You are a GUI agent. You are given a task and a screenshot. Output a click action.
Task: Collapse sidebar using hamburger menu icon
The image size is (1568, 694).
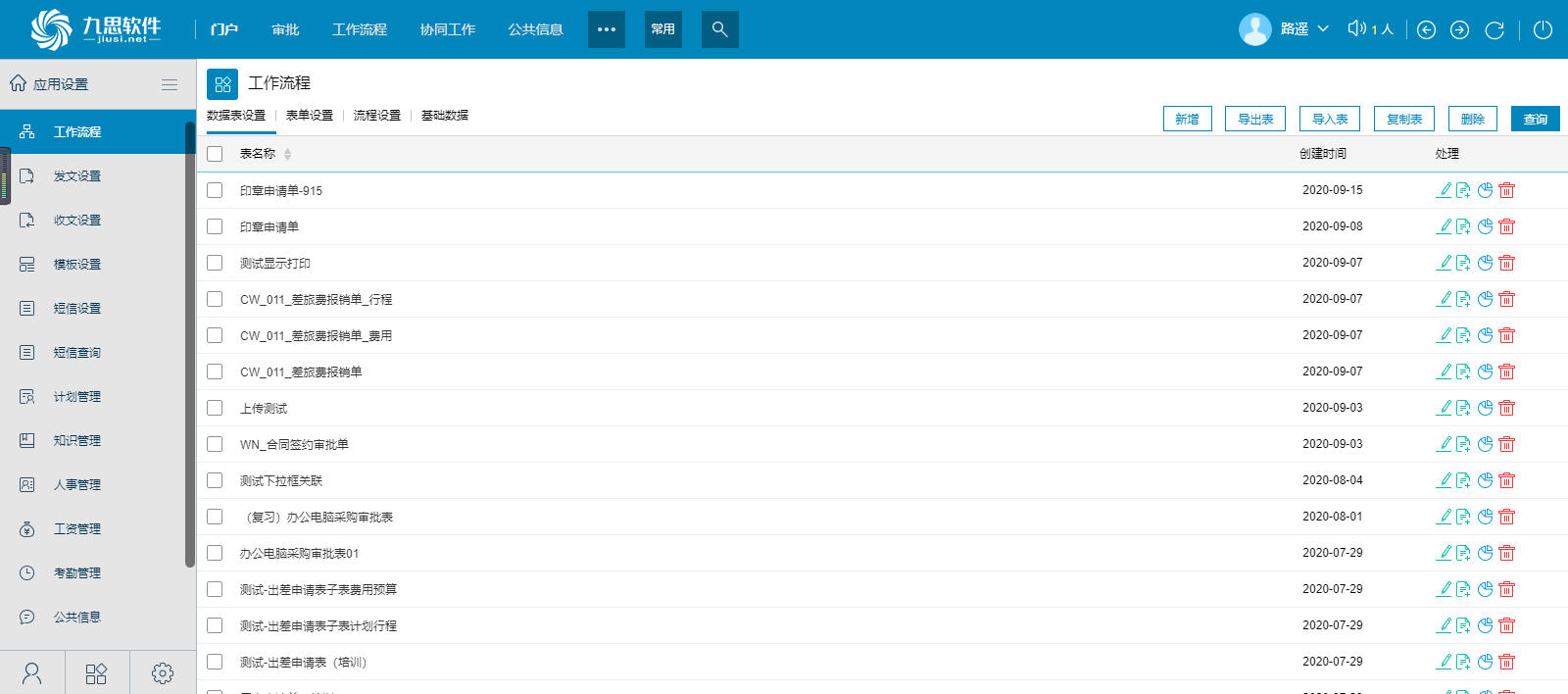point(170,84)
